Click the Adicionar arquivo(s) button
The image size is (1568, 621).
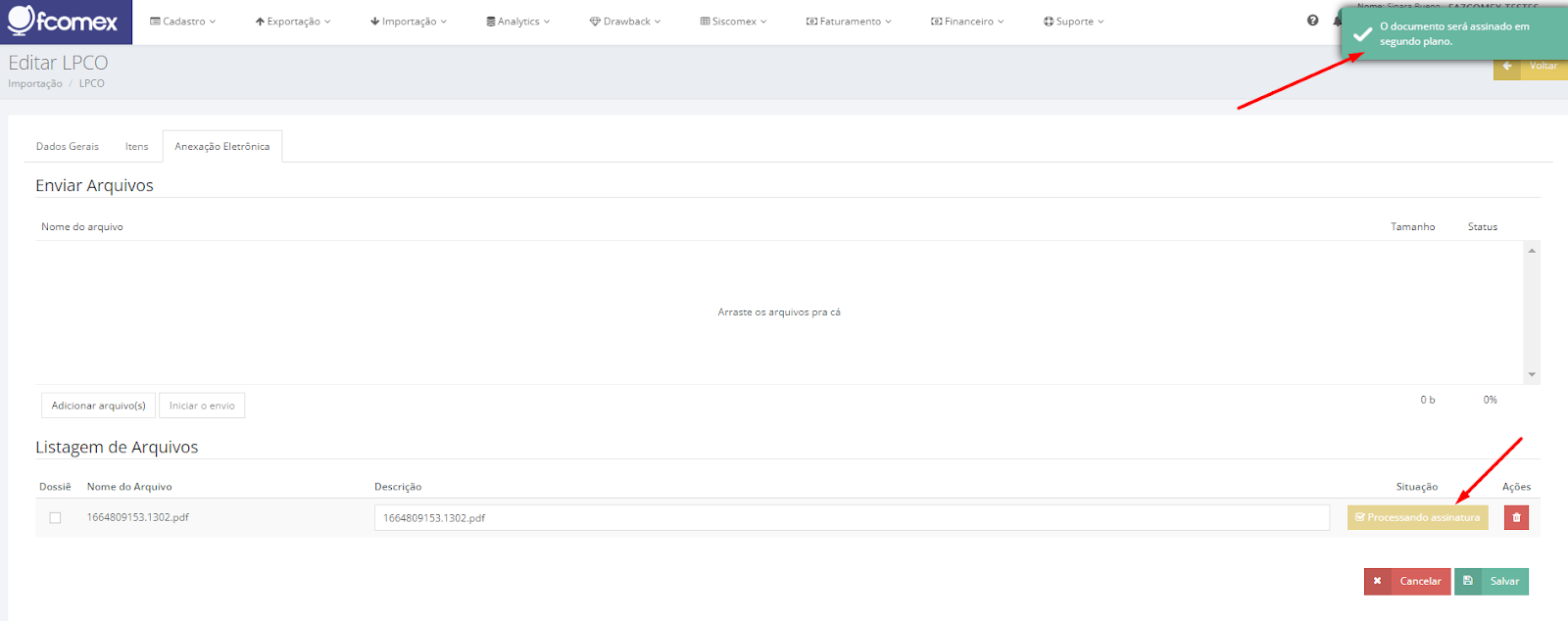(98, 406)
